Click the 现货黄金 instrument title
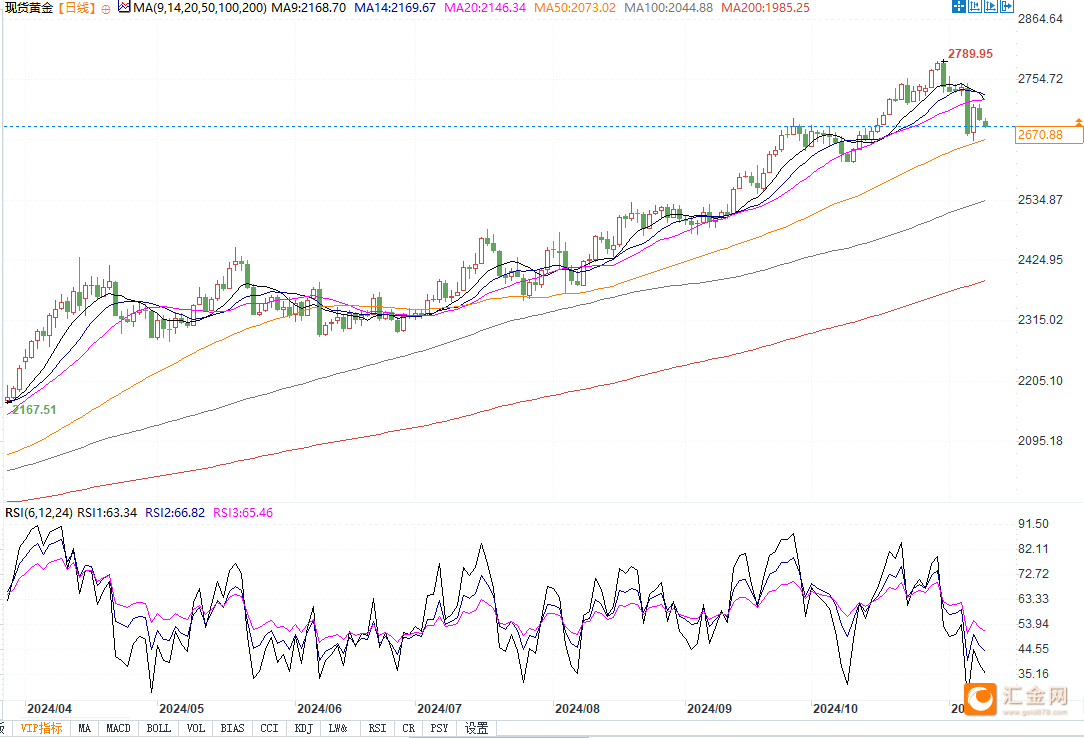 [x=28, y=8]
